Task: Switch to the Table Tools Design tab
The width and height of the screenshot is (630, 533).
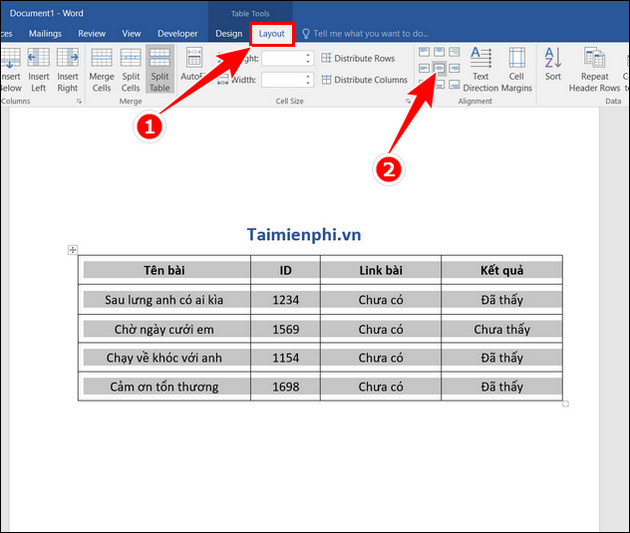Action: point(229,34)
